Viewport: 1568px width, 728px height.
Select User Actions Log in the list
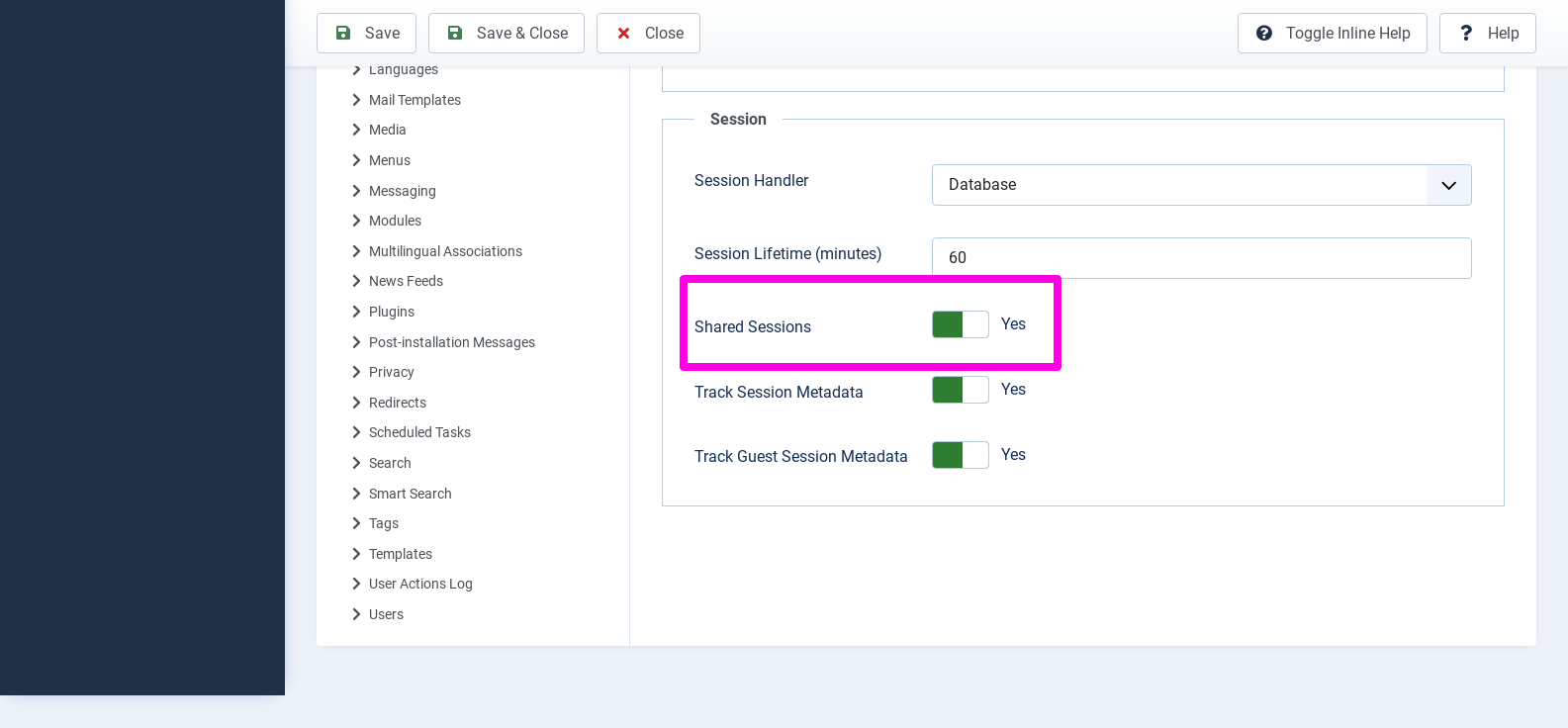click(420, 584)
